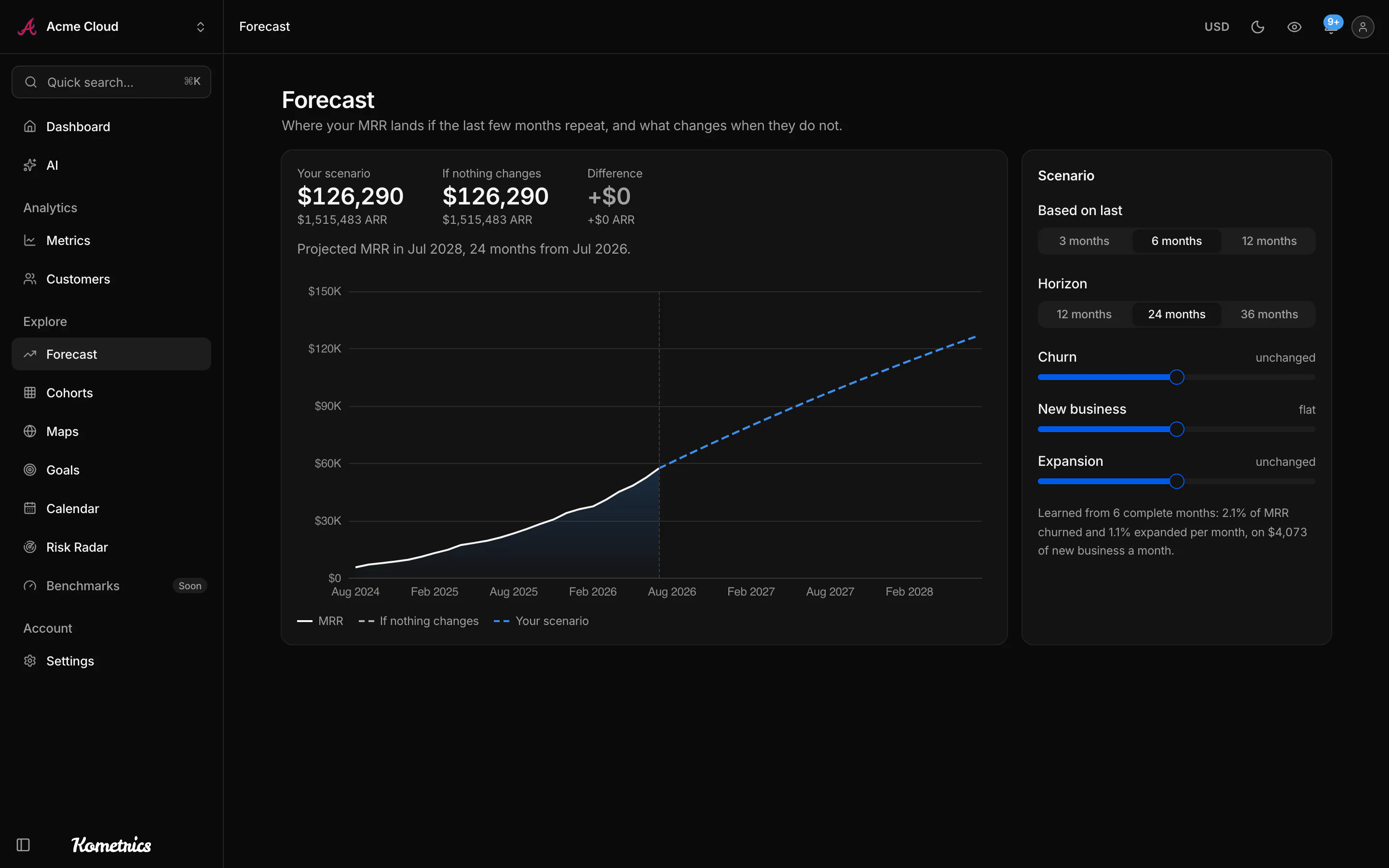Focus the Quick search field
The image size is (1389, 868).
(111, 82)
